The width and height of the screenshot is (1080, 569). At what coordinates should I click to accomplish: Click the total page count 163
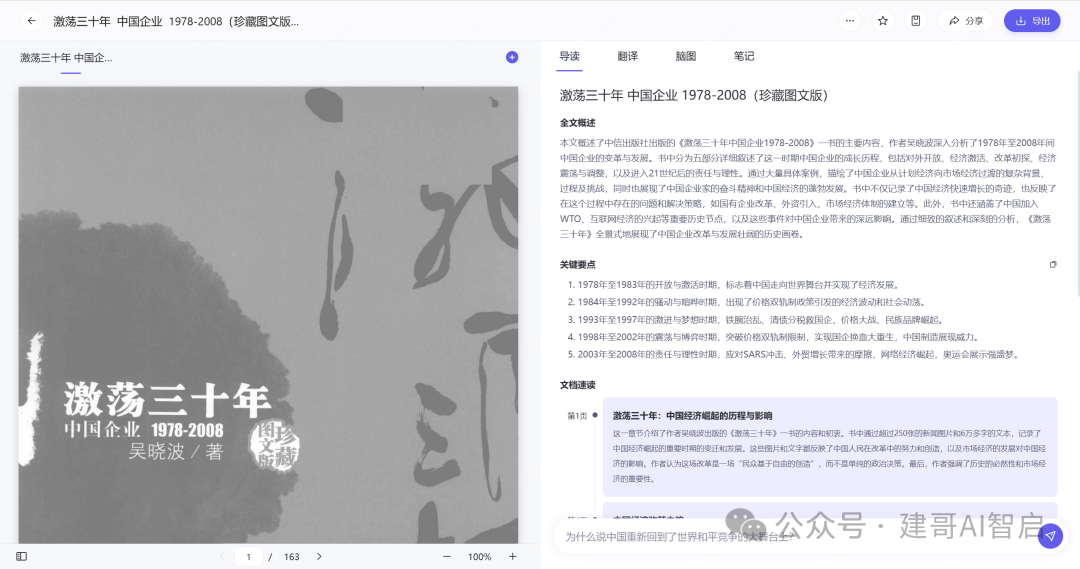tap(292, 557)
